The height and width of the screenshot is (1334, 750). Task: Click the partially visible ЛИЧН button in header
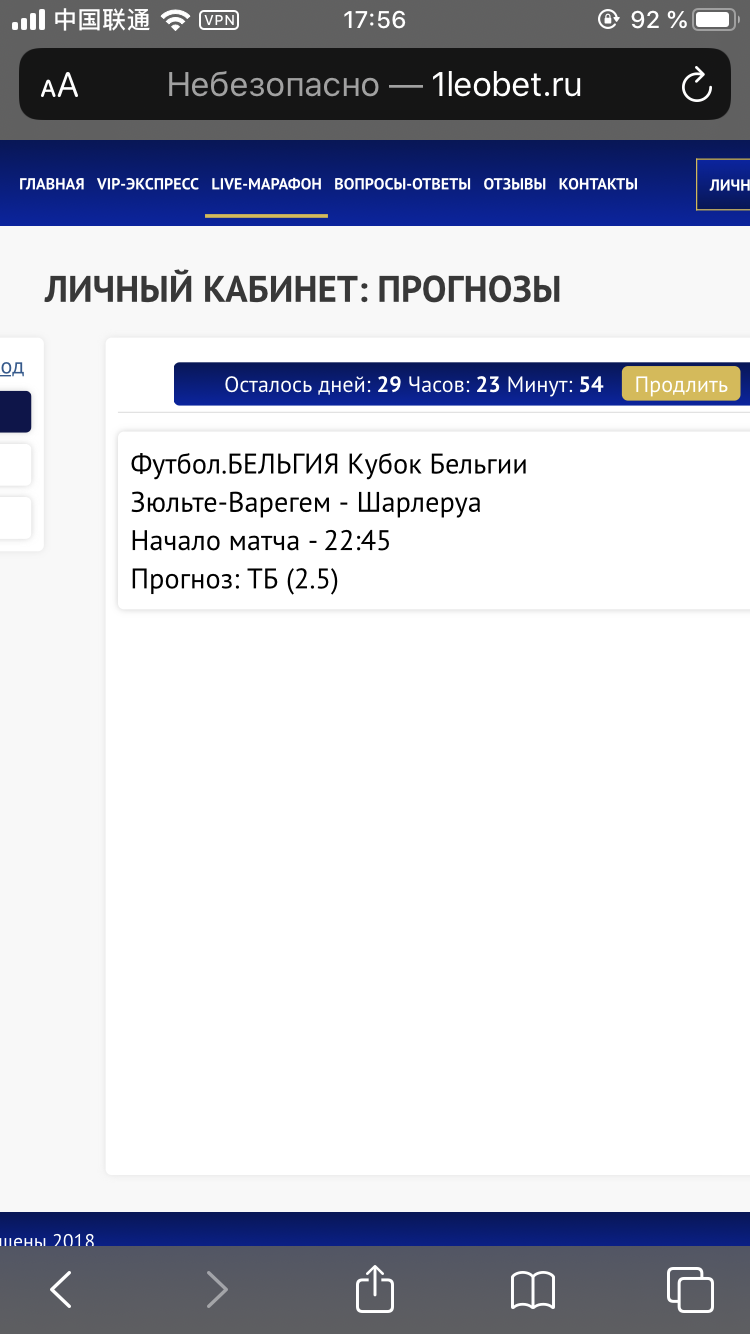point(723,185)
